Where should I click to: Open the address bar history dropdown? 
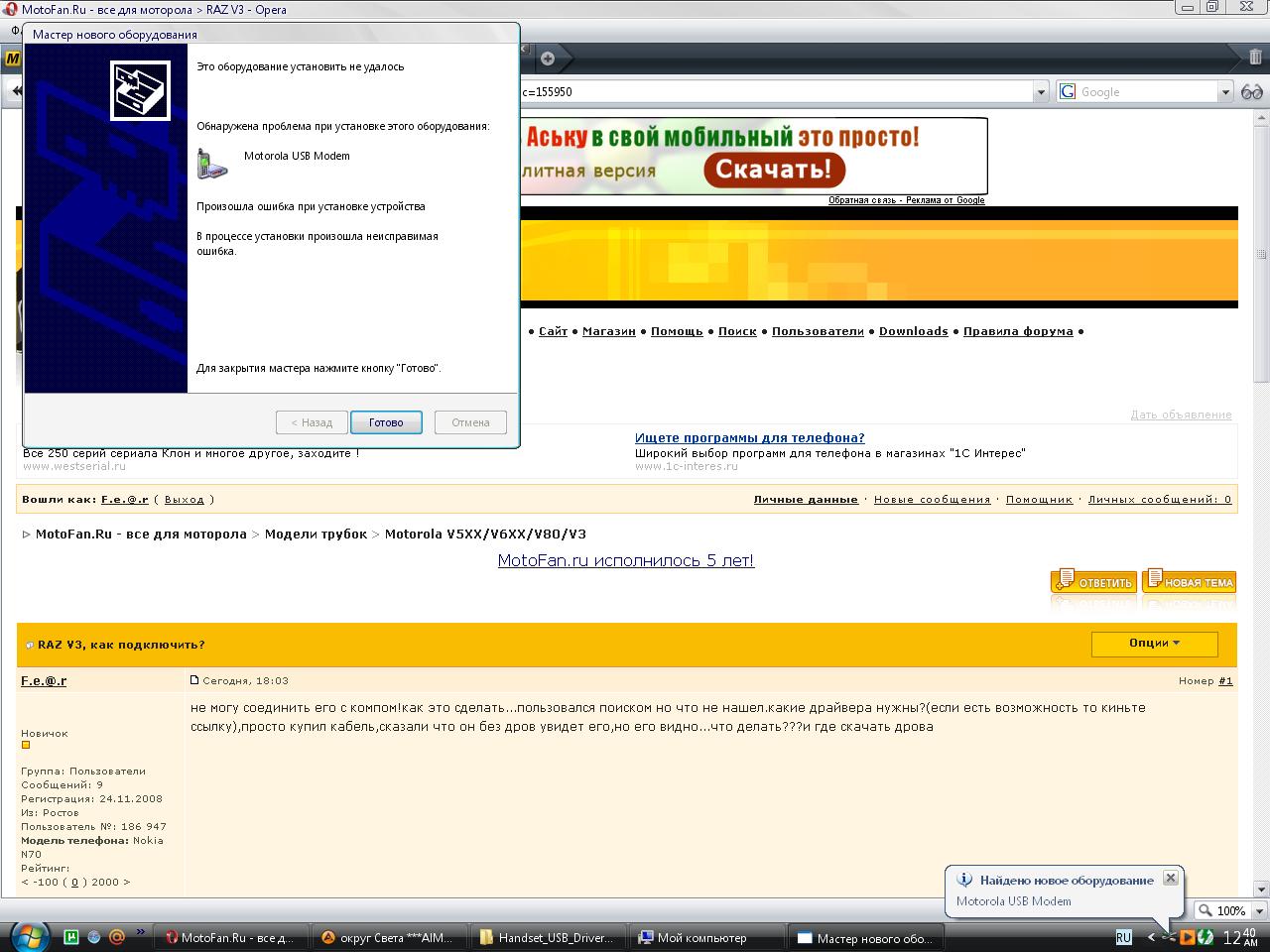1041,92
